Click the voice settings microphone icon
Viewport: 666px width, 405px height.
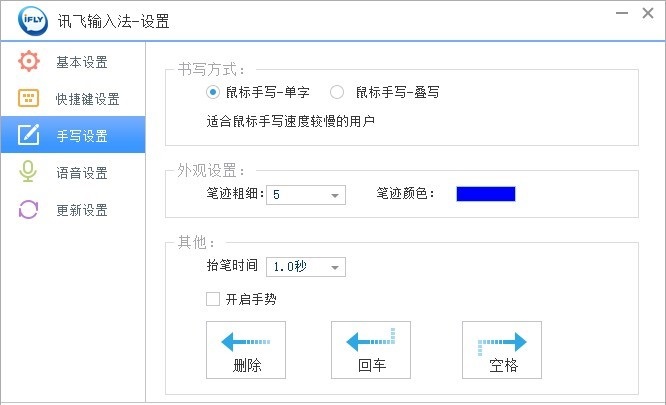pos(29,172)
